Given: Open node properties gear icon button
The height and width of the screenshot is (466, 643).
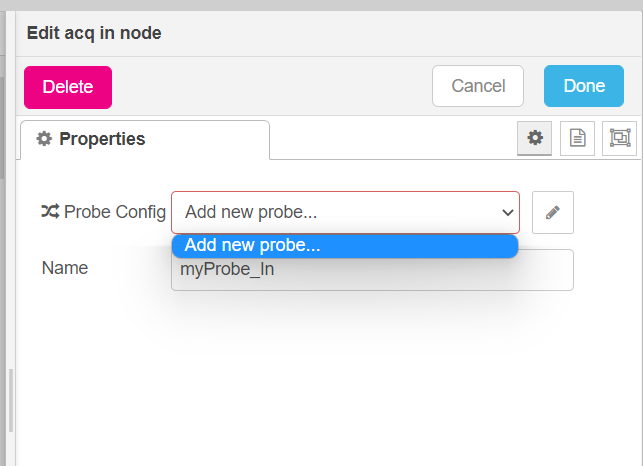Looking at the screenshot, I should pyautogui.click(x=534, y=138).
